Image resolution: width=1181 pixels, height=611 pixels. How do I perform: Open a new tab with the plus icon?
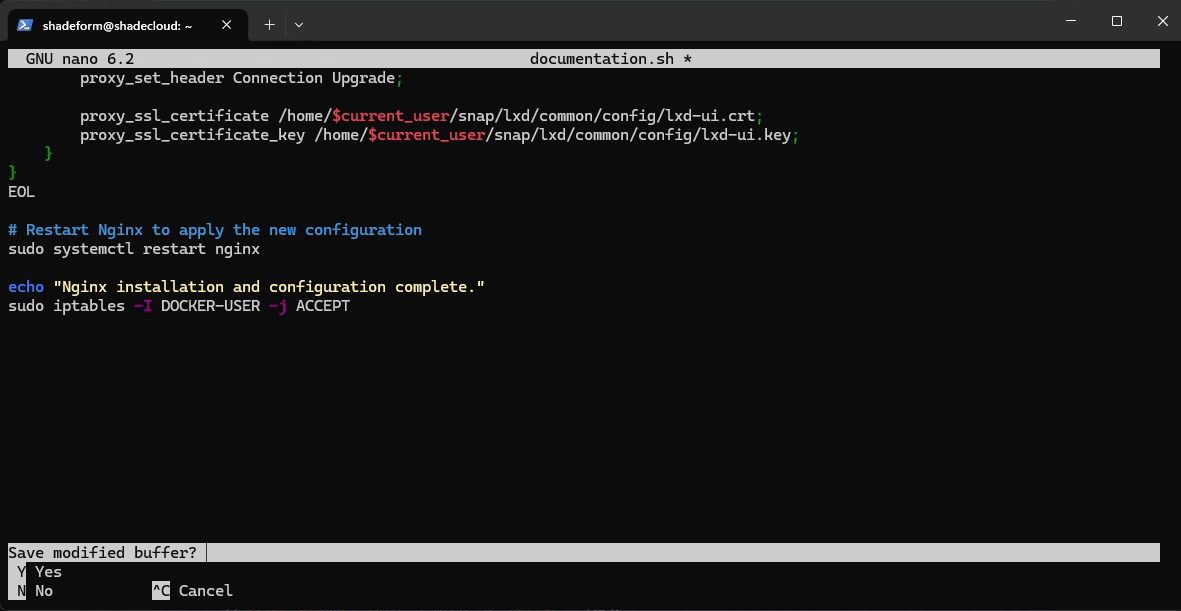point(268,25)
